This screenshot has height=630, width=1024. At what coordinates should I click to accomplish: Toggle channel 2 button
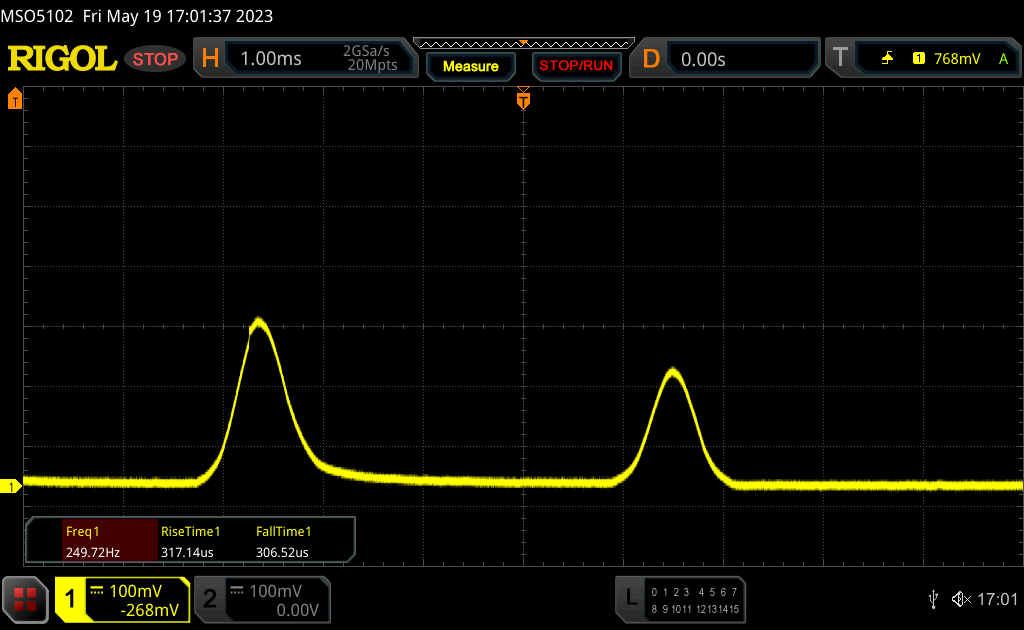(x=210, y=599)
